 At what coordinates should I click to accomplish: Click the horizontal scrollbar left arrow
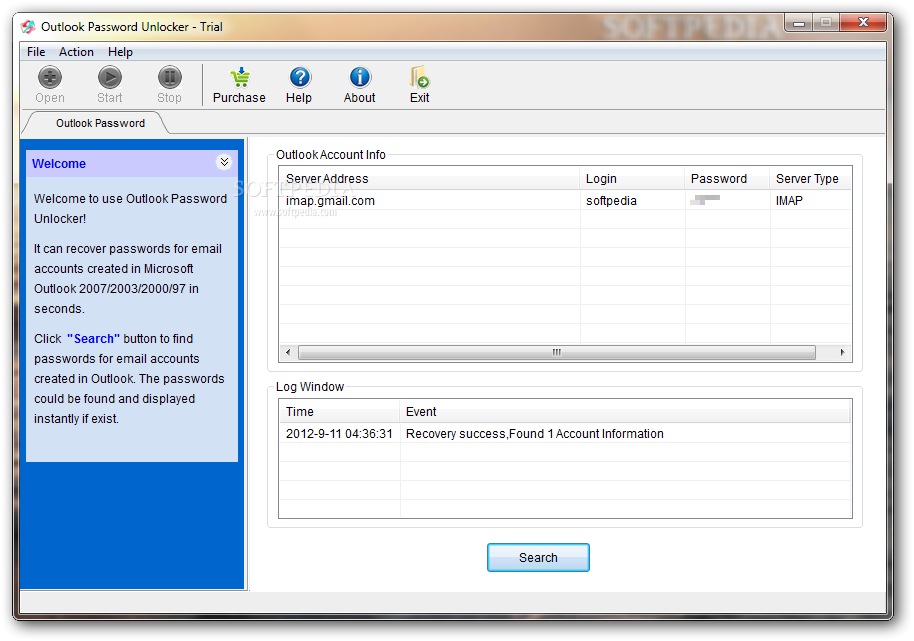(x=288, y=353)
